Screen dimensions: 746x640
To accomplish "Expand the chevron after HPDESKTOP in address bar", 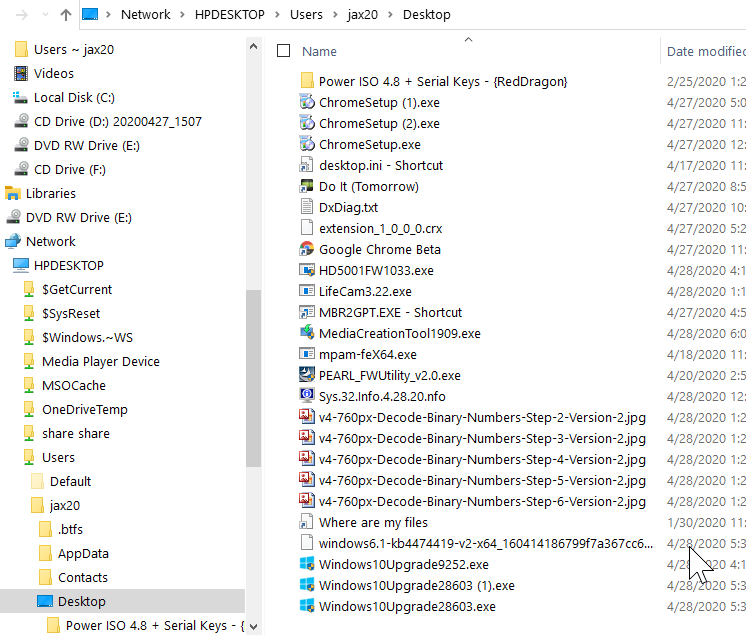I will [x=277, y=15].
